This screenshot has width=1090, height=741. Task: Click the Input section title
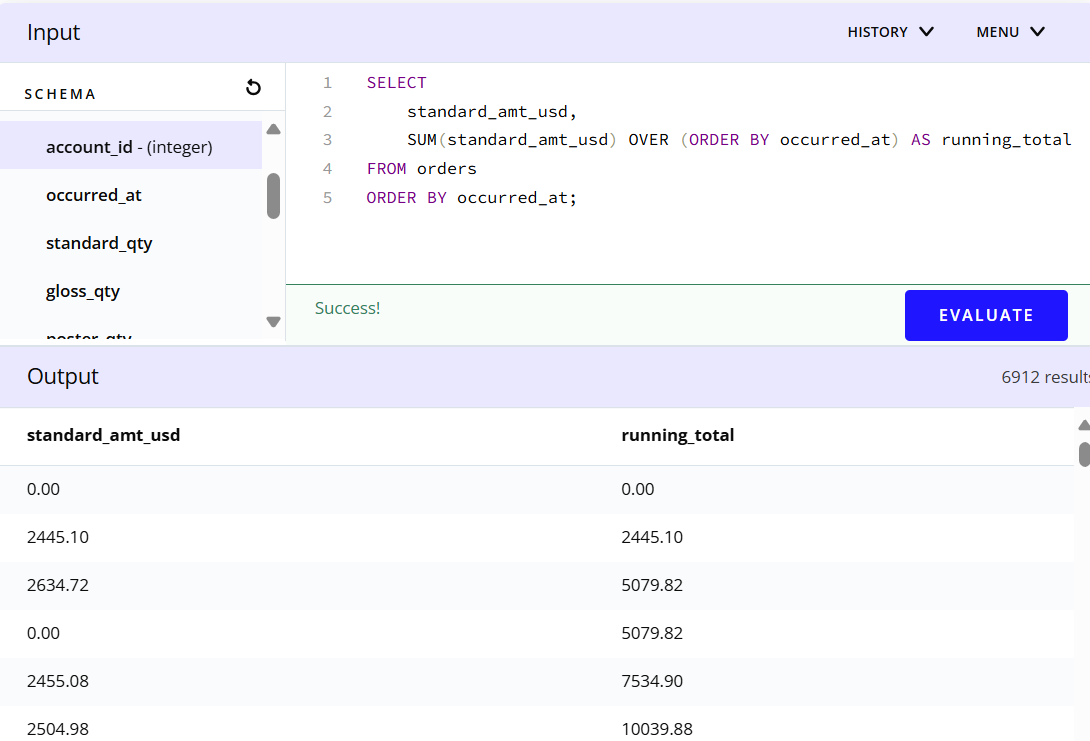coord(54,33)
